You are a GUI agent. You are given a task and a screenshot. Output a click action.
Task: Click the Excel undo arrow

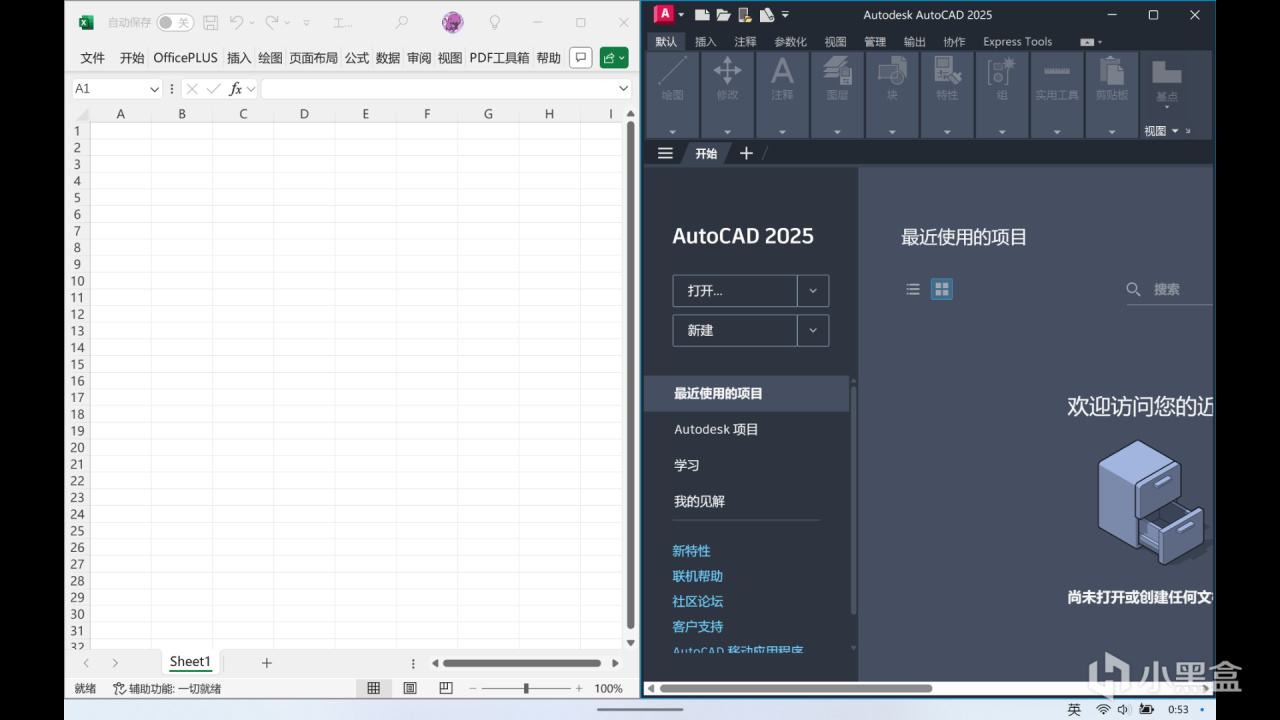236,22
